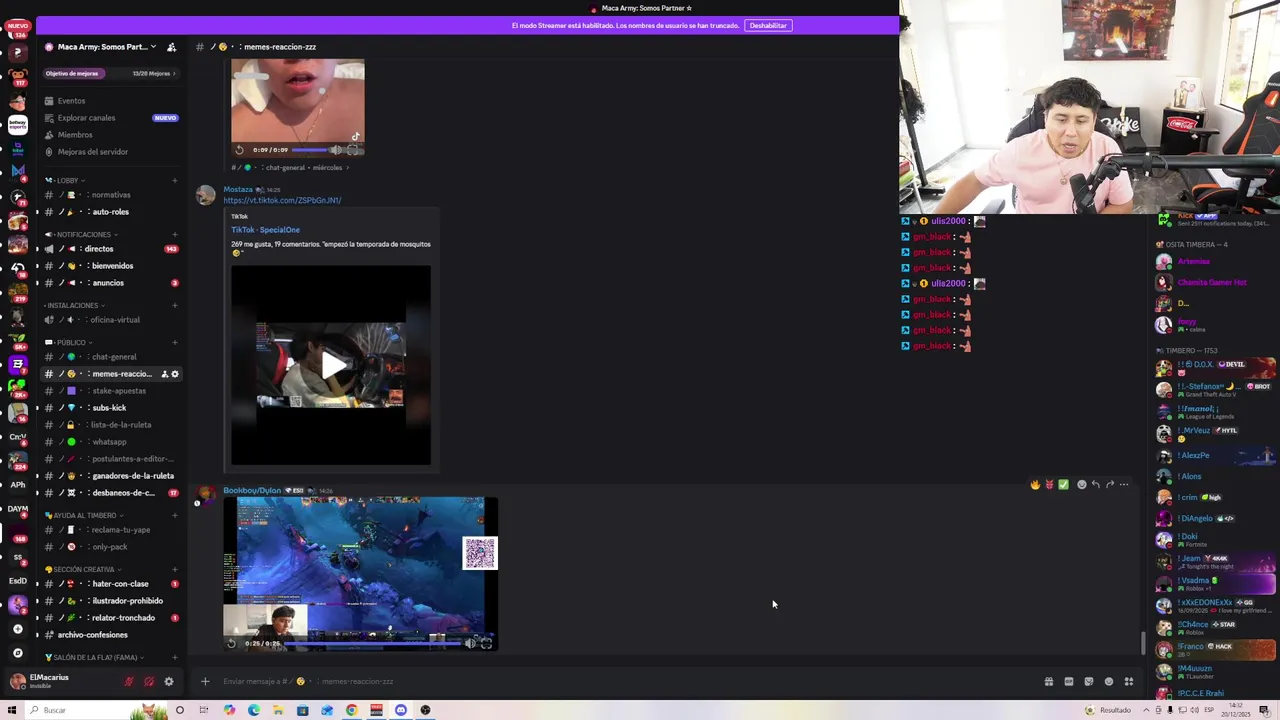Toggle fullscreen on Bookboy/Dylan game video
This screenshot has height=720, width=1280.
point(486,643)
